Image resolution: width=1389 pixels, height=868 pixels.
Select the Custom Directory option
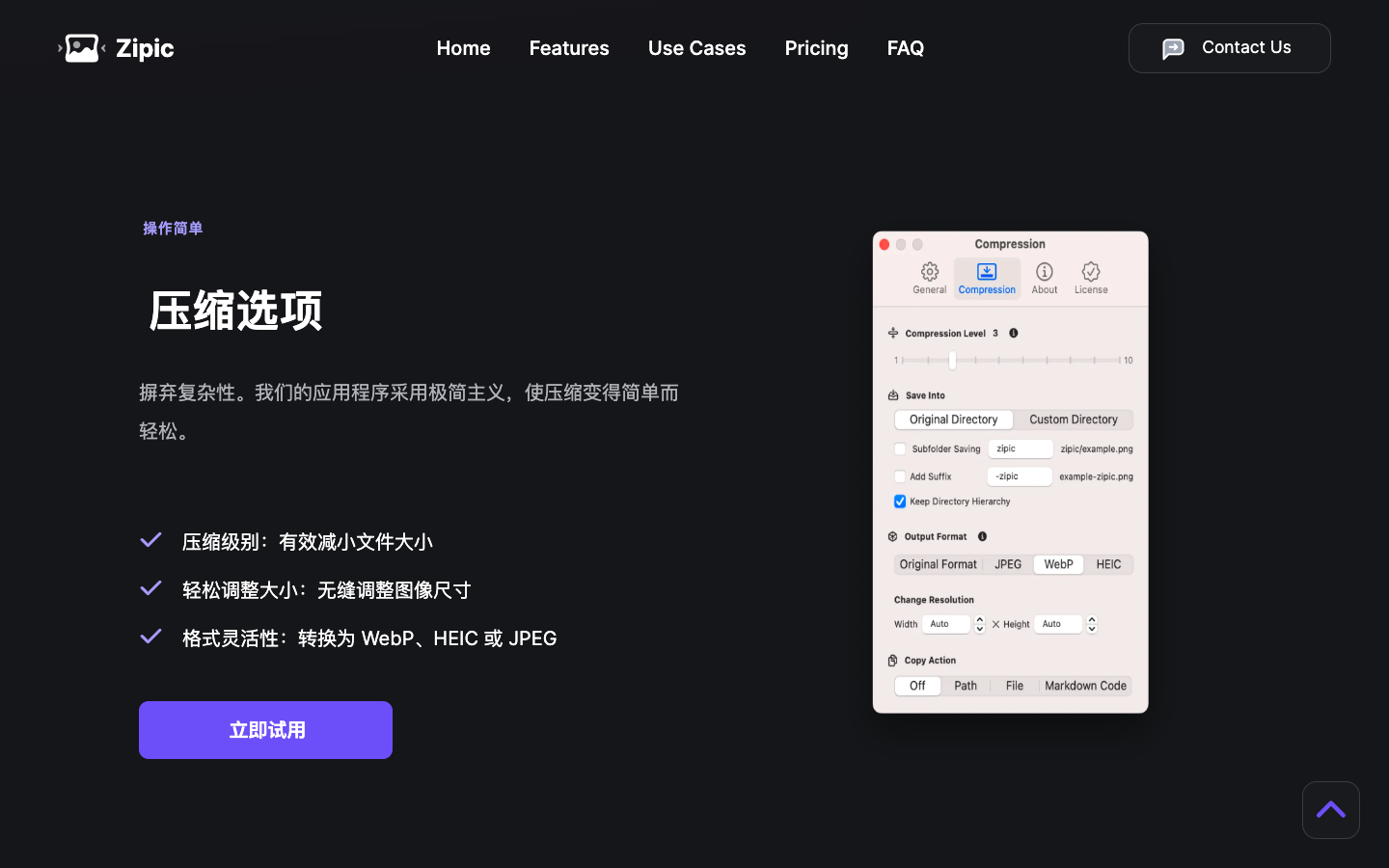1073,420
